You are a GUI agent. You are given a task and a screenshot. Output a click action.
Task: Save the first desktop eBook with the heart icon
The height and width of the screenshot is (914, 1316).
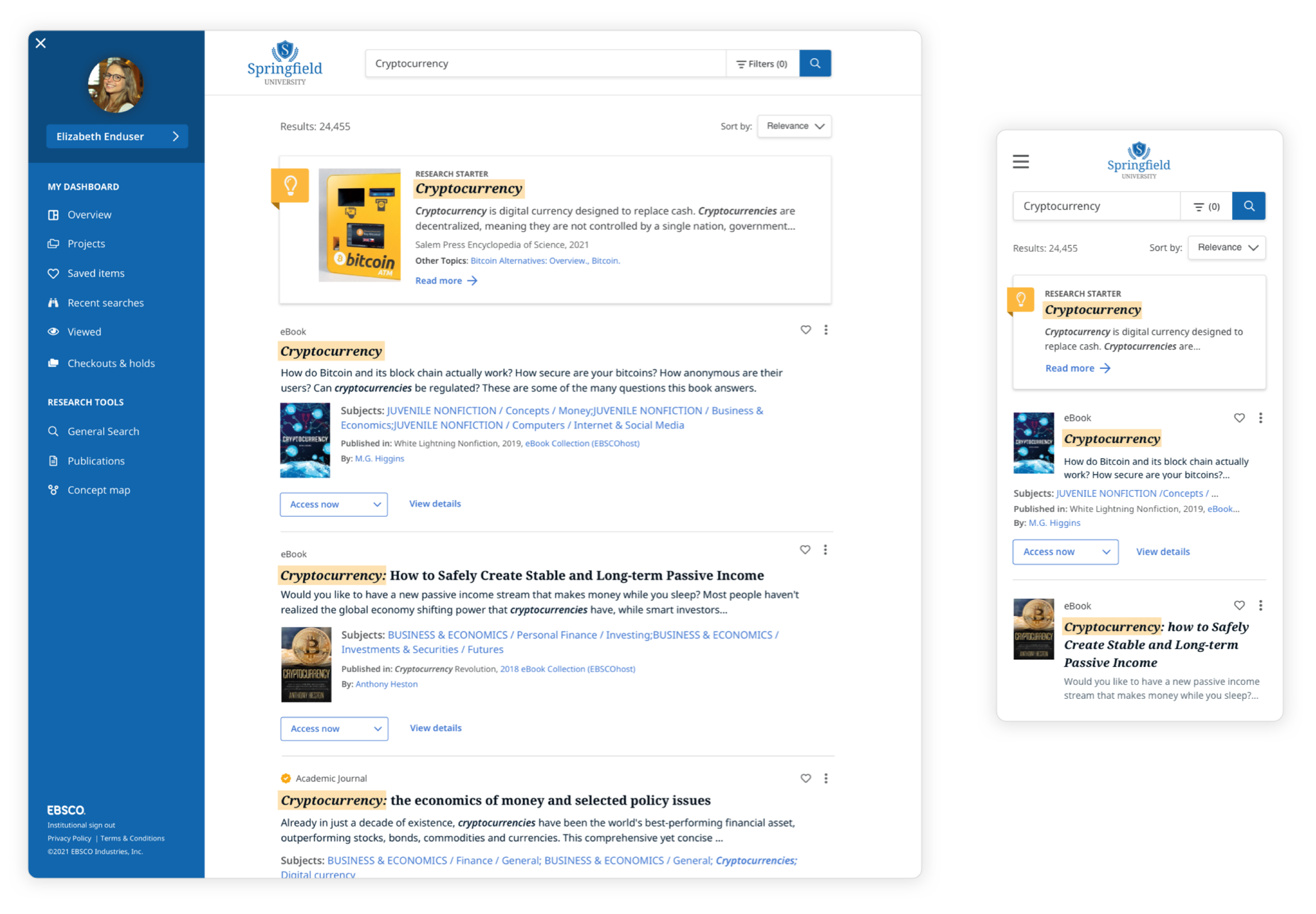pos(805,330)
